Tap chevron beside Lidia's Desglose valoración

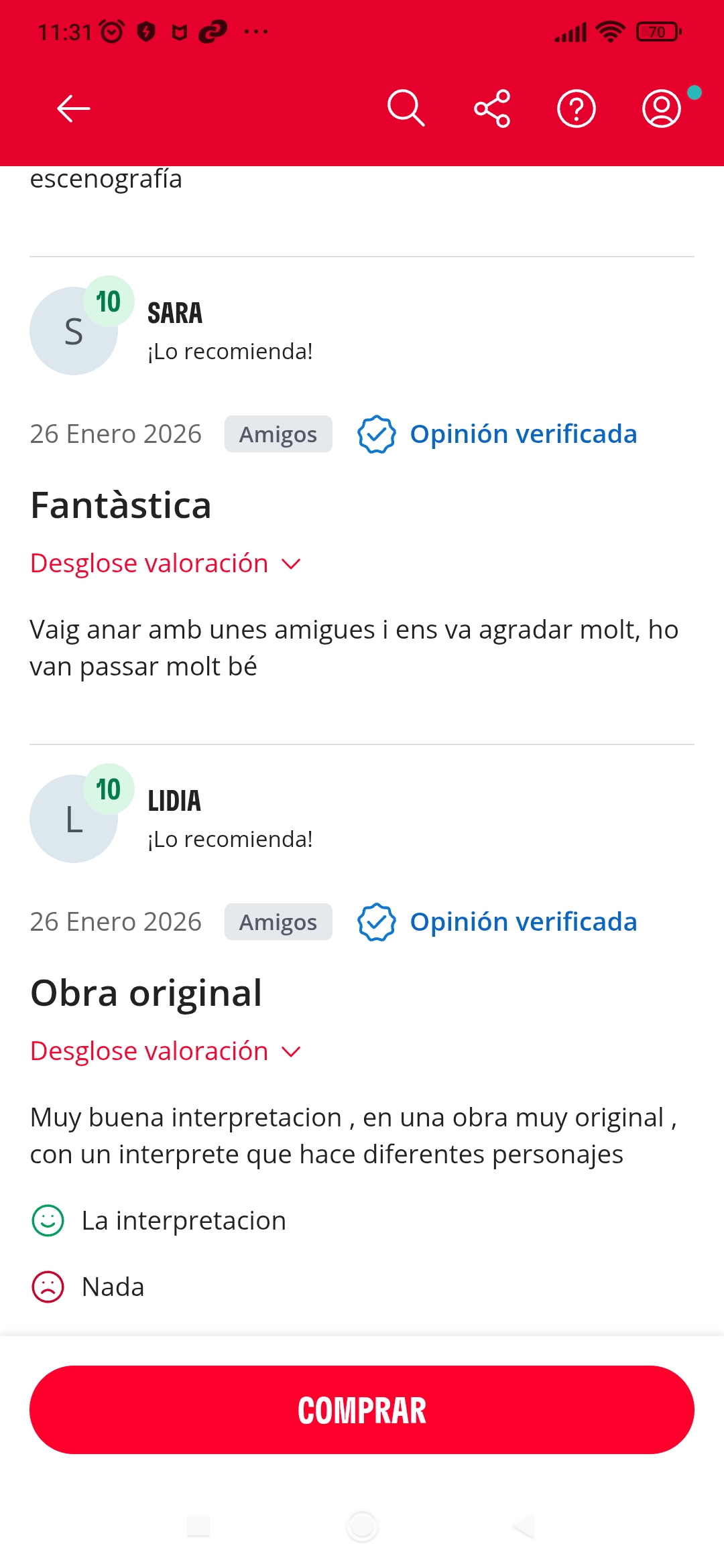291,1052
